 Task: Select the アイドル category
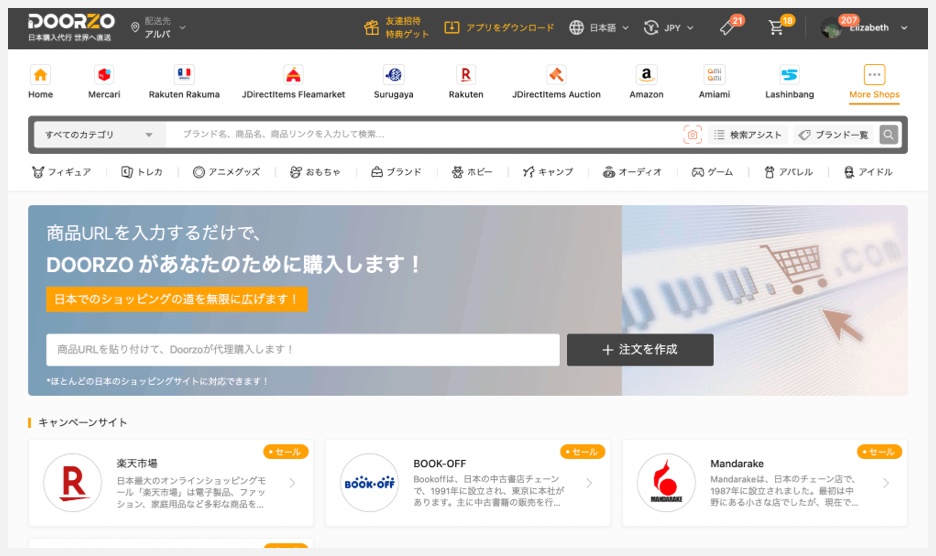pos(868,172)
